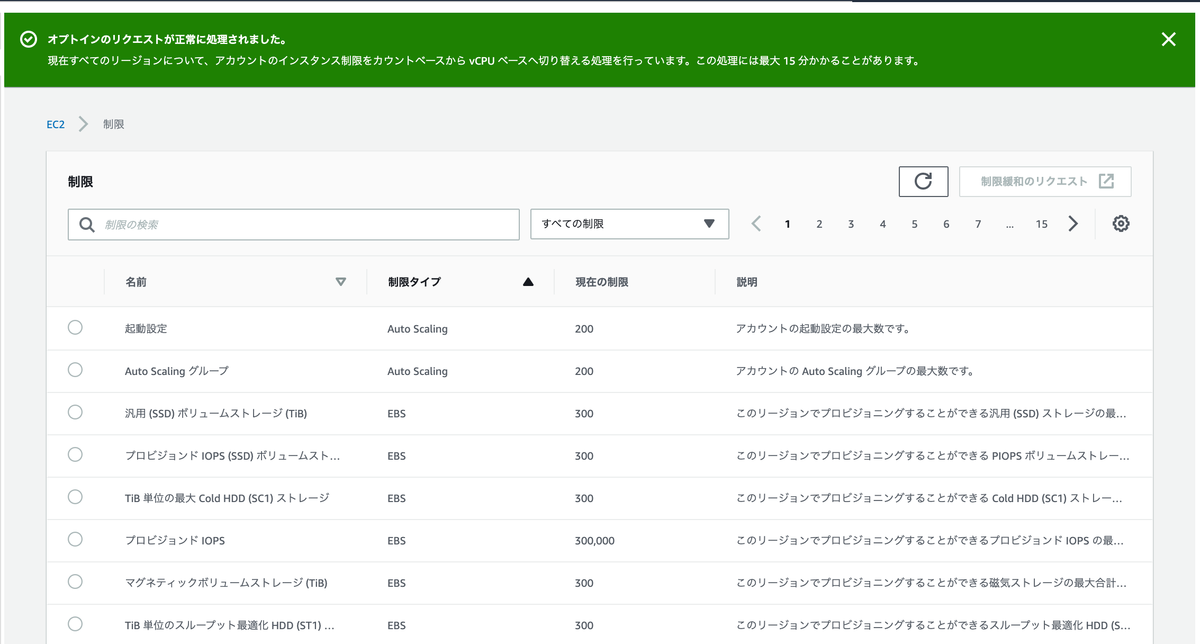Go to page 6
The image size is (1200, 644).
(x=946, y=224)
